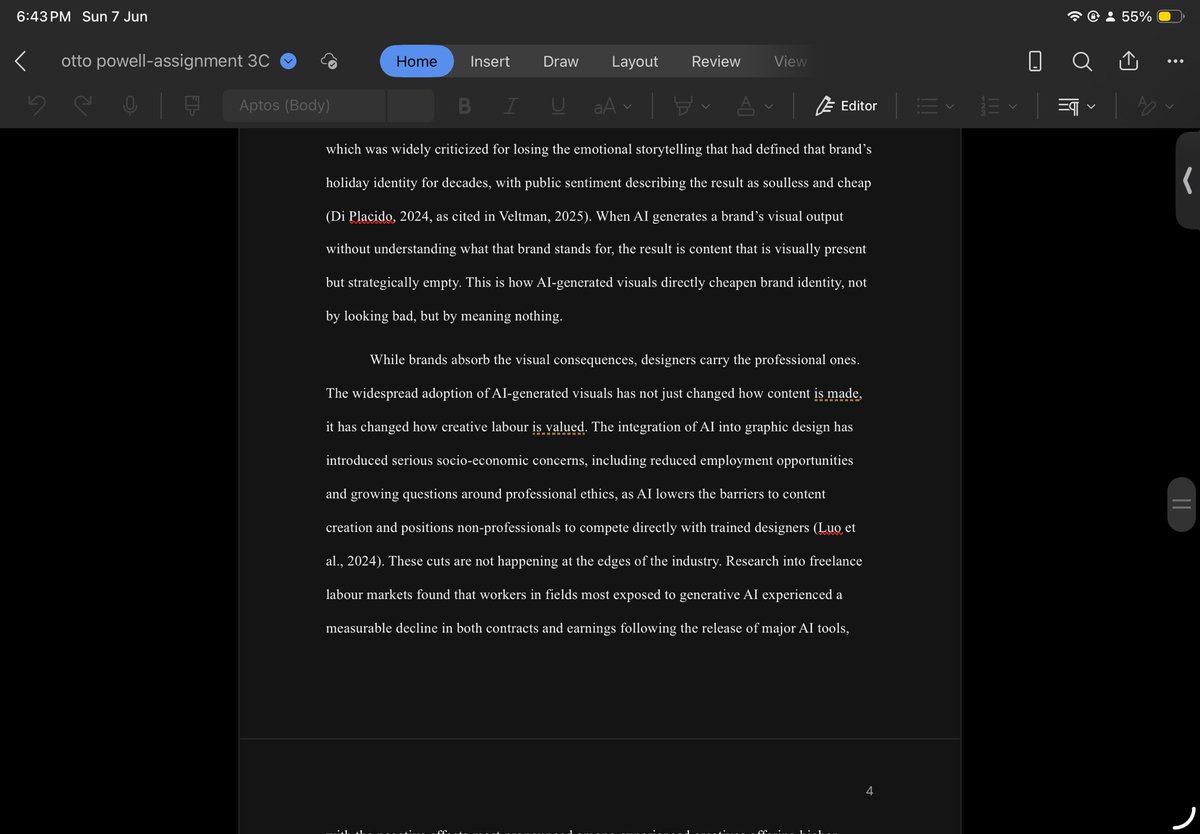Viewport: 1200px width, 834px height.
Task: Open paragraph formatting options icon
Action: (x=1068, y=105)
